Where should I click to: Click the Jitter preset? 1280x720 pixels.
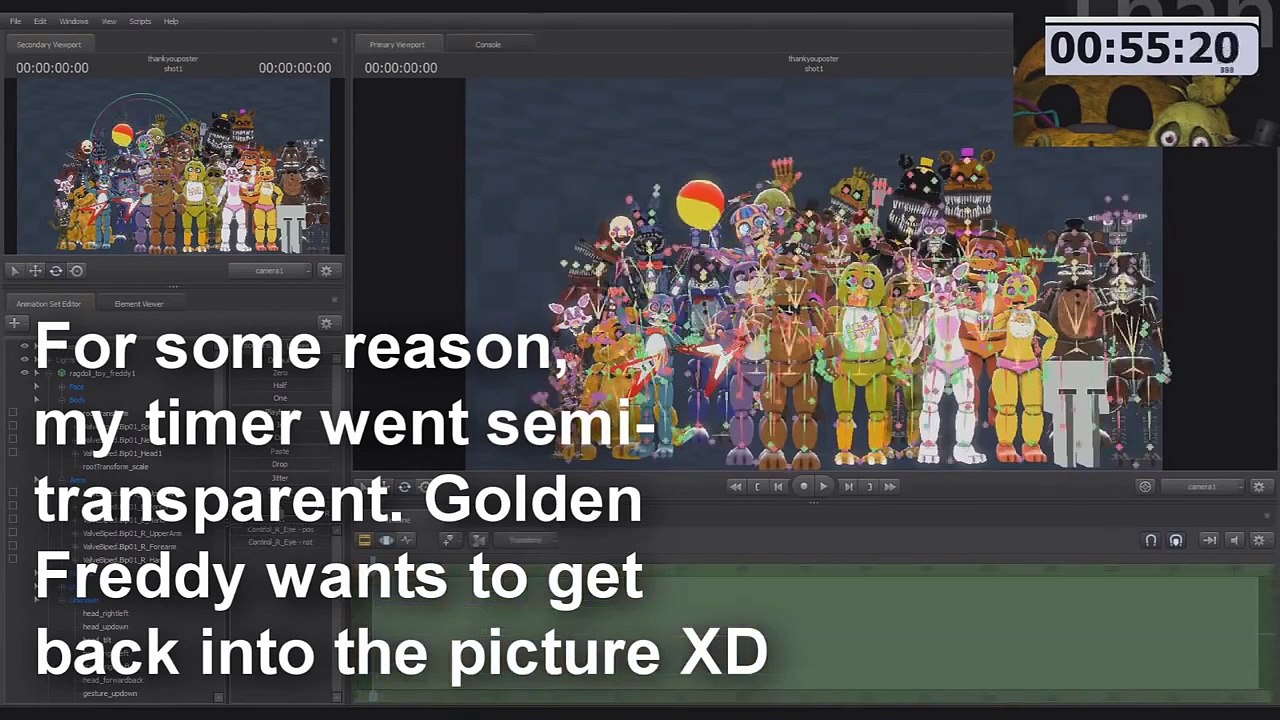coord(280,478)
